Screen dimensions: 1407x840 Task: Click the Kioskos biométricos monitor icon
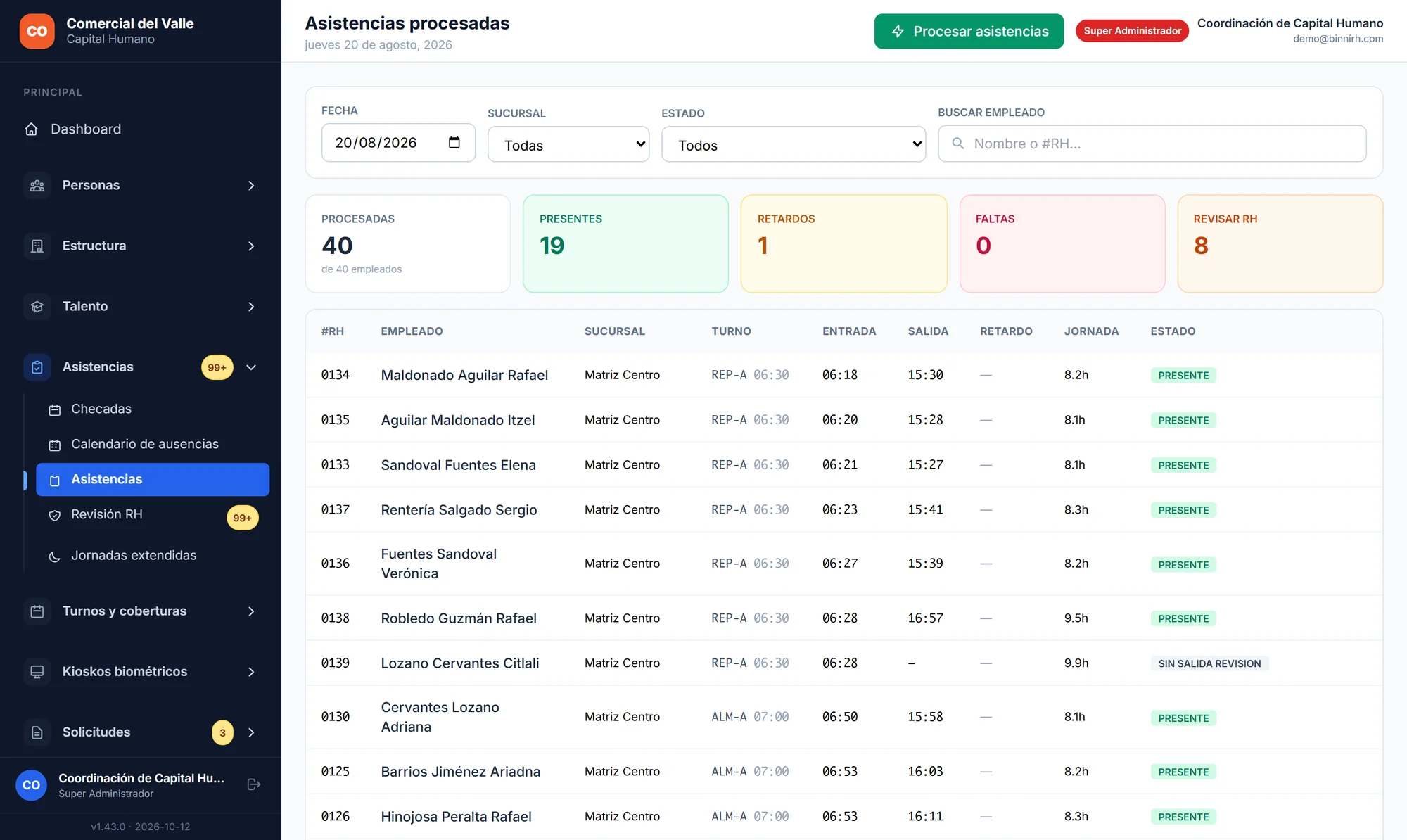click(x=37, y=672)
